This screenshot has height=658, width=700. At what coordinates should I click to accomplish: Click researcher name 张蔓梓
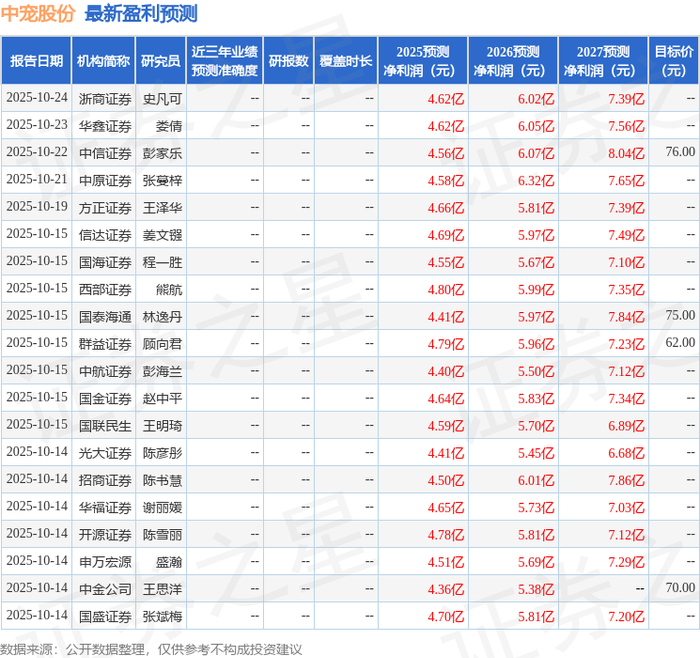click(x=162, y=180)
